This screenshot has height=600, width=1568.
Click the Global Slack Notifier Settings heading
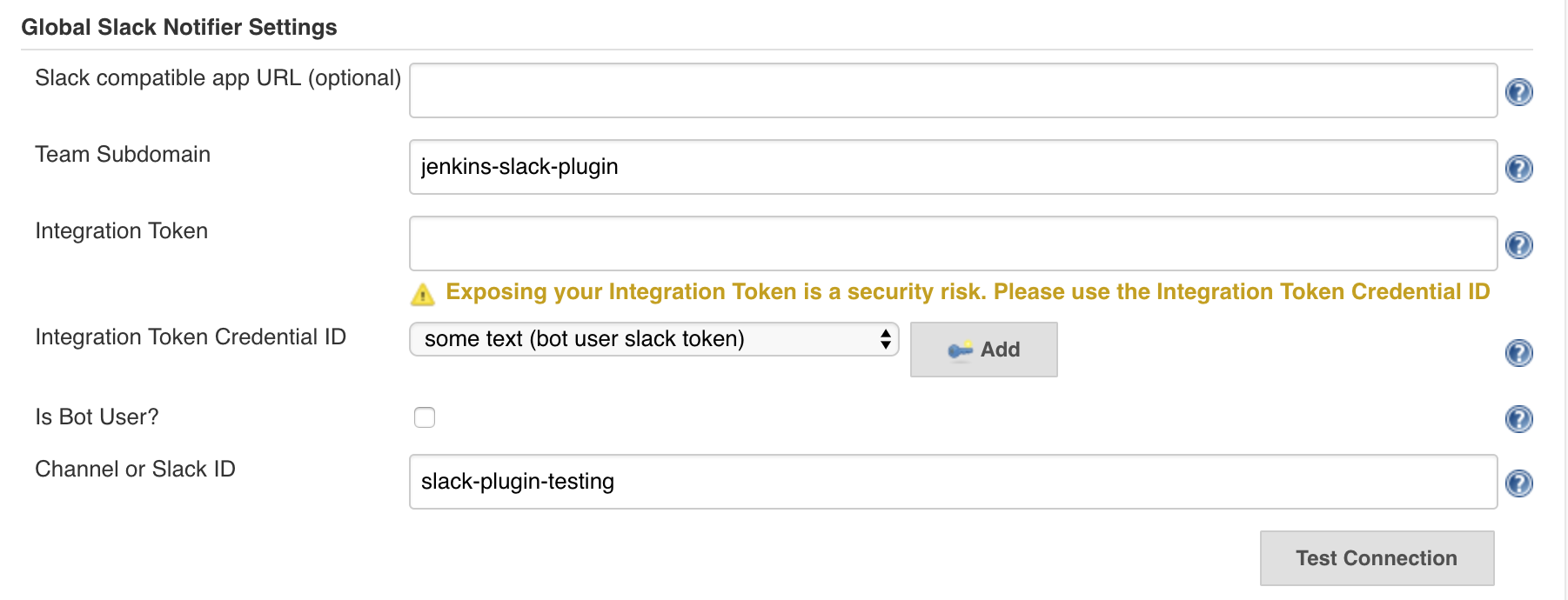tap(179, 27)
